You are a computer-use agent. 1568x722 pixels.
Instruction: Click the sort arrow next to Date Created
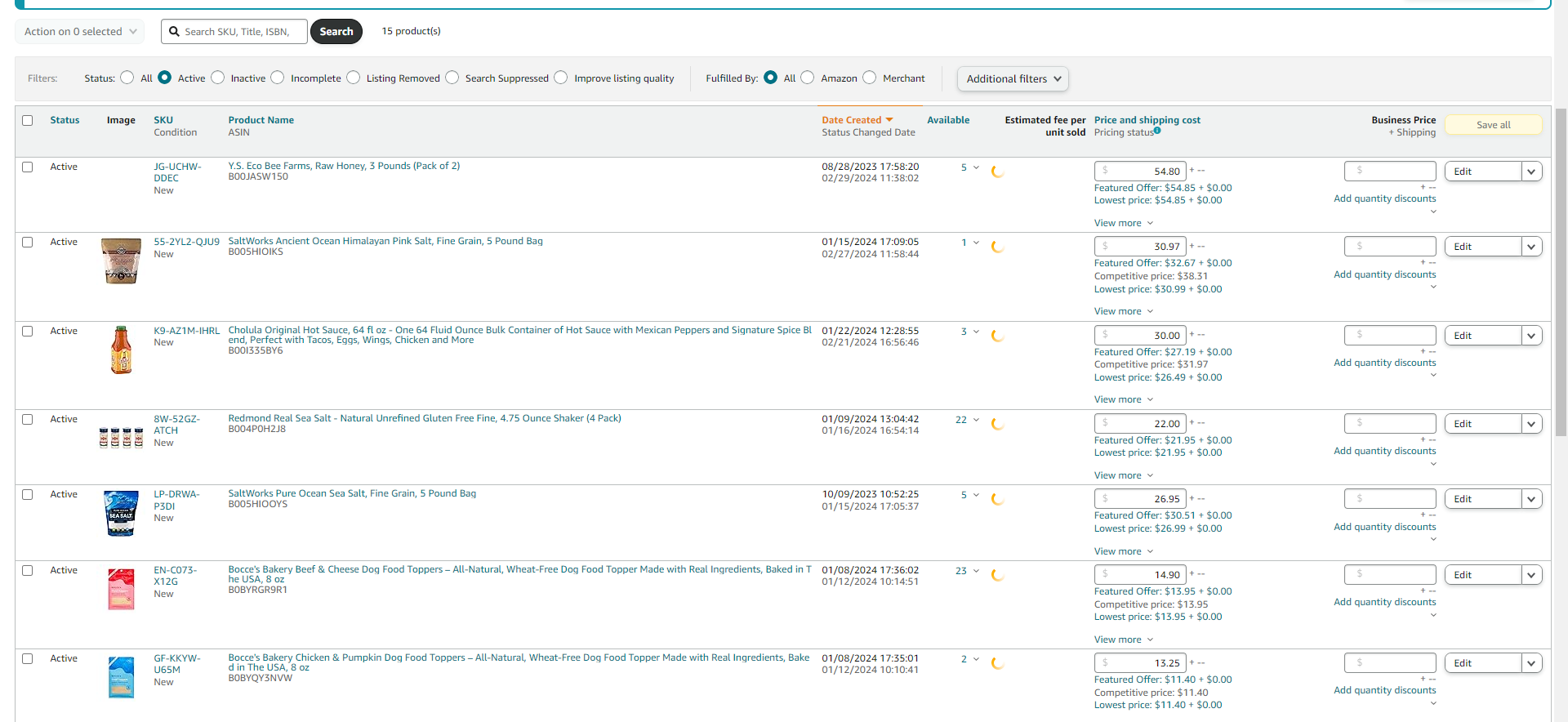(x=889, y=120)
